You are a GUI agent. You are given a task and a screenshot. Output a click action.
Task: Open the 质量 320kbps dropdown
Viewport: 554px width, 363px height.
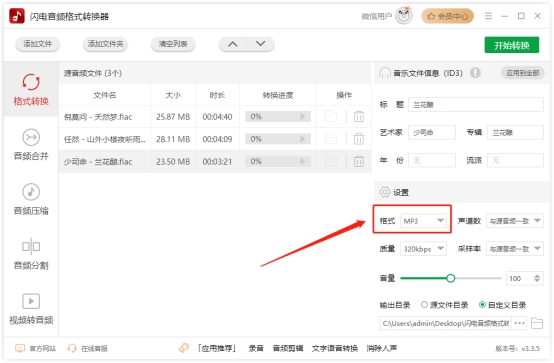[423, 249]
